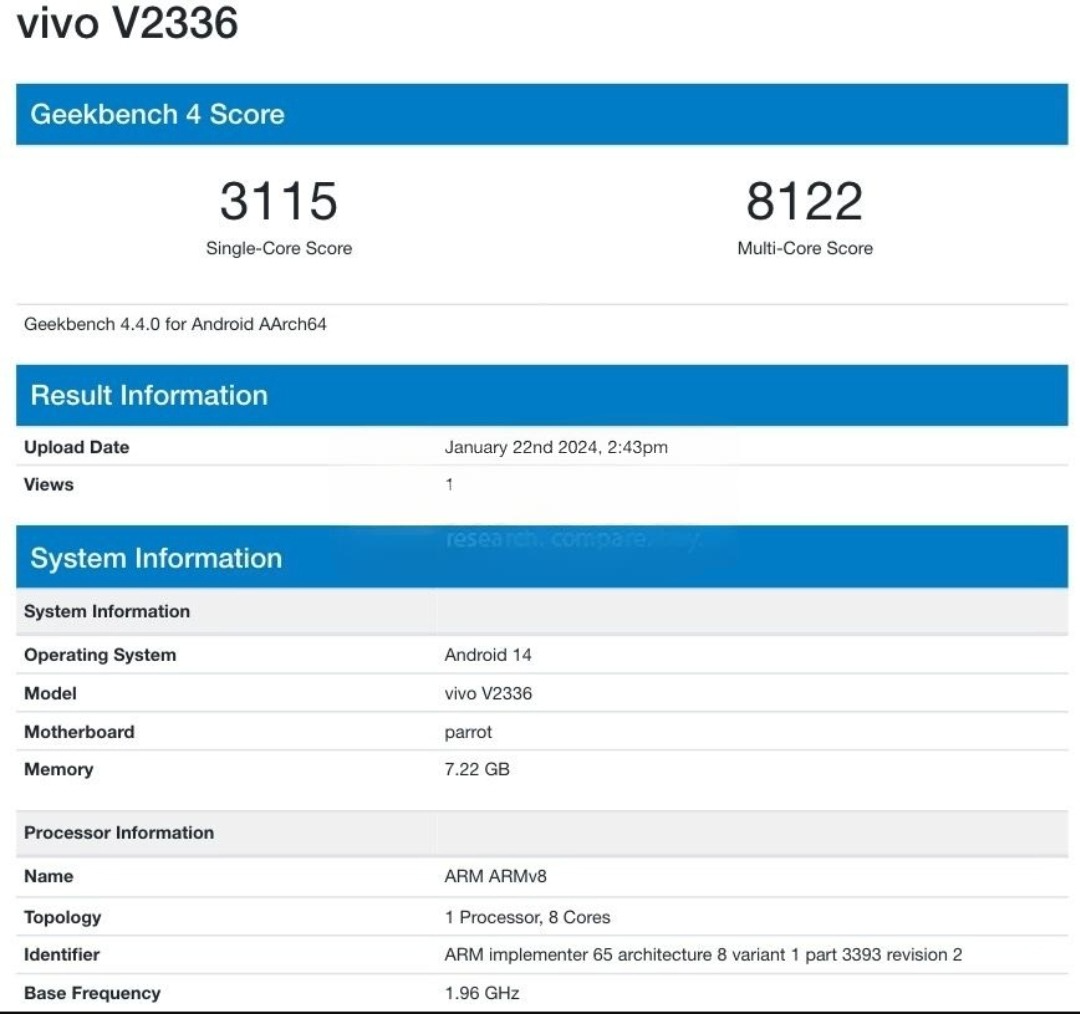Select '1 Processor, 8 Cores' value
The width and height of the screenshot is (1080, 1014).
[x=528, y=917]
